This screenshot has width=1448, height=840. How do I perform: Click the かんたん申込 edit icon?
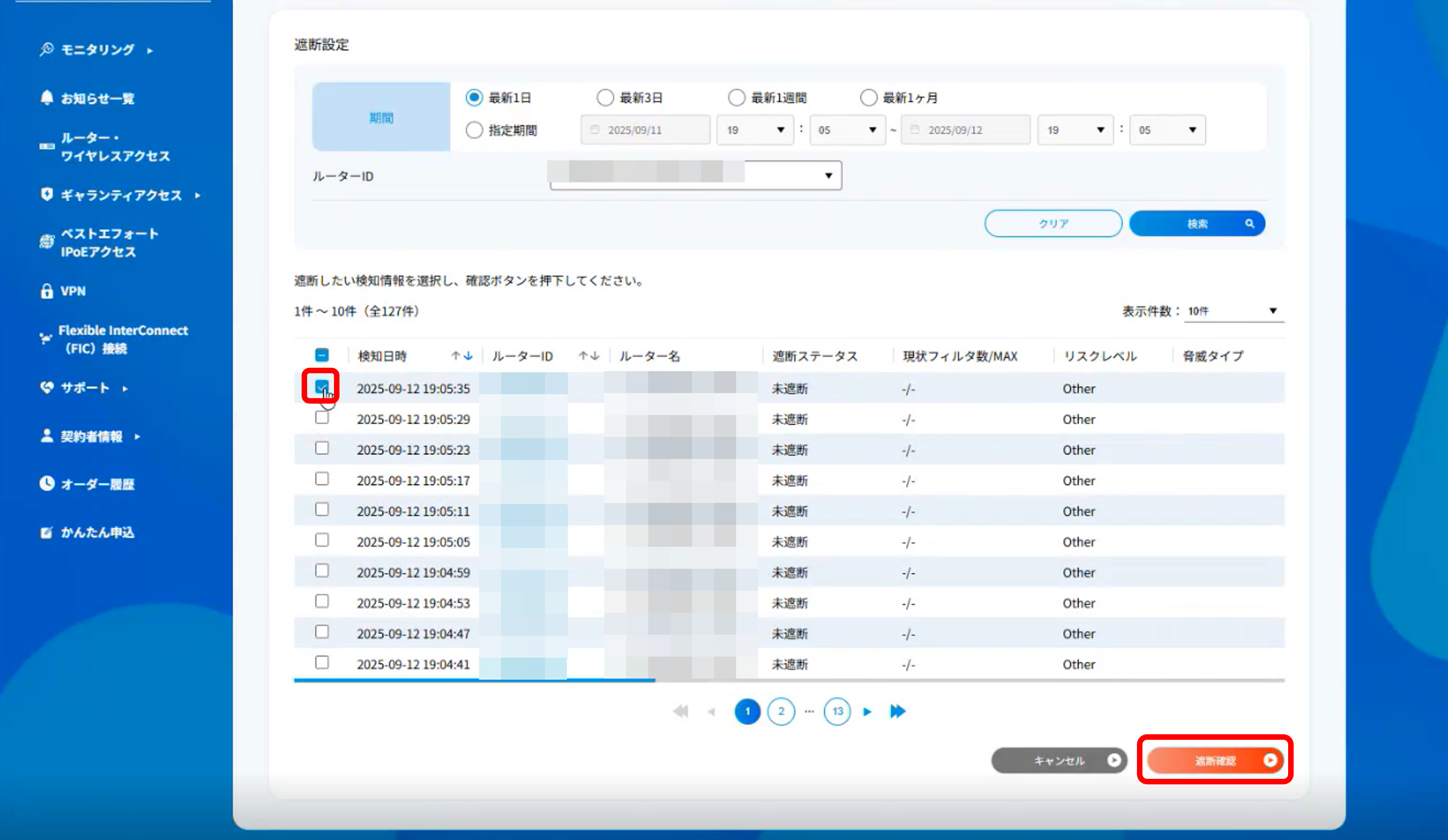pyautogui.click(x=47, y=532)
